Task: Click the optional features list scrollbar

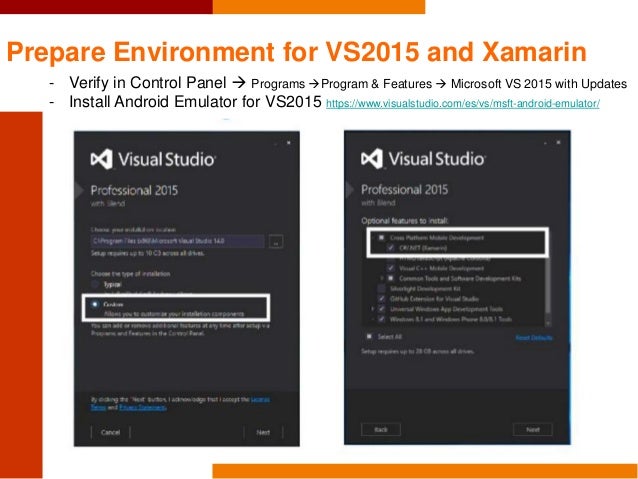Action: coord(548,286)
